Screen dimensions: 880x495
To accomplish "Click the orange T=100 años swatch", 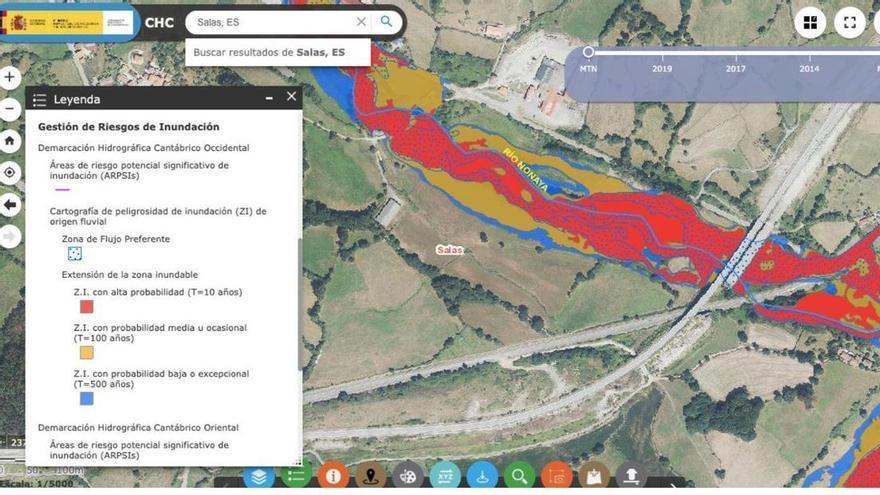I will (x=86, y=352).
